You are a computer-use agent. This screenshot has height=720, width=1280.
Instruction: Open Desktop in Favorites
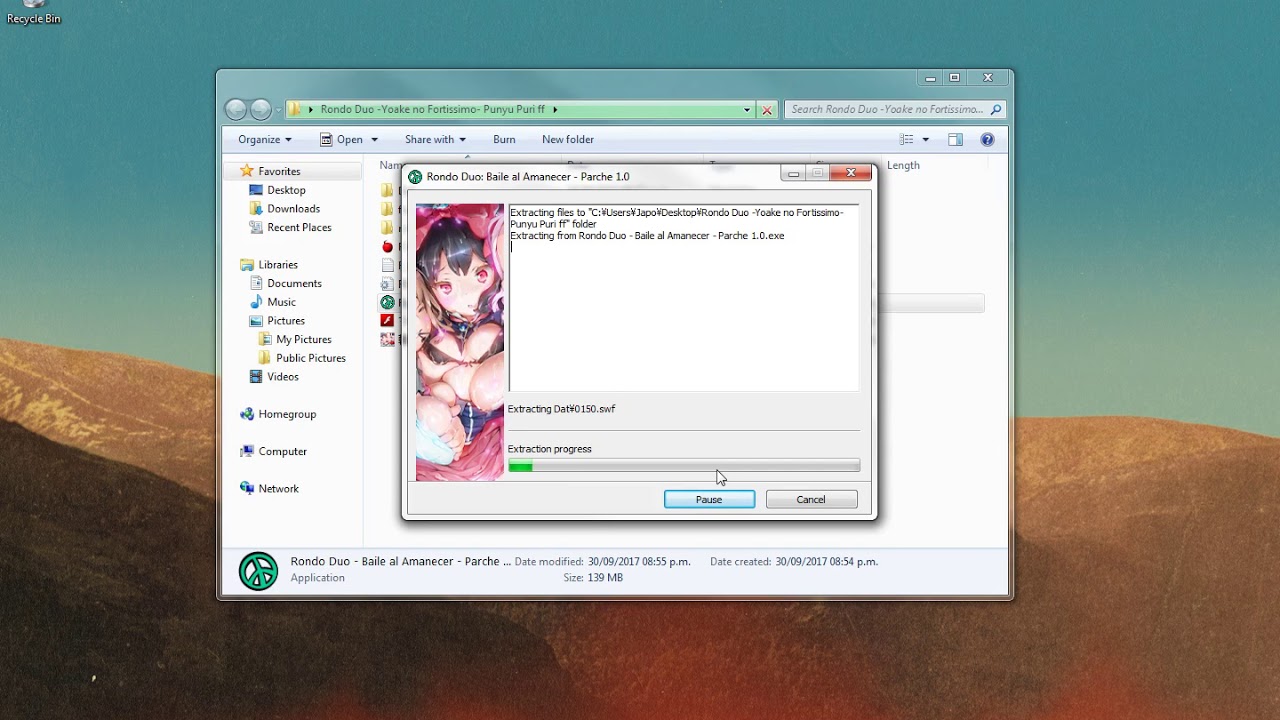tap(286, 190)
